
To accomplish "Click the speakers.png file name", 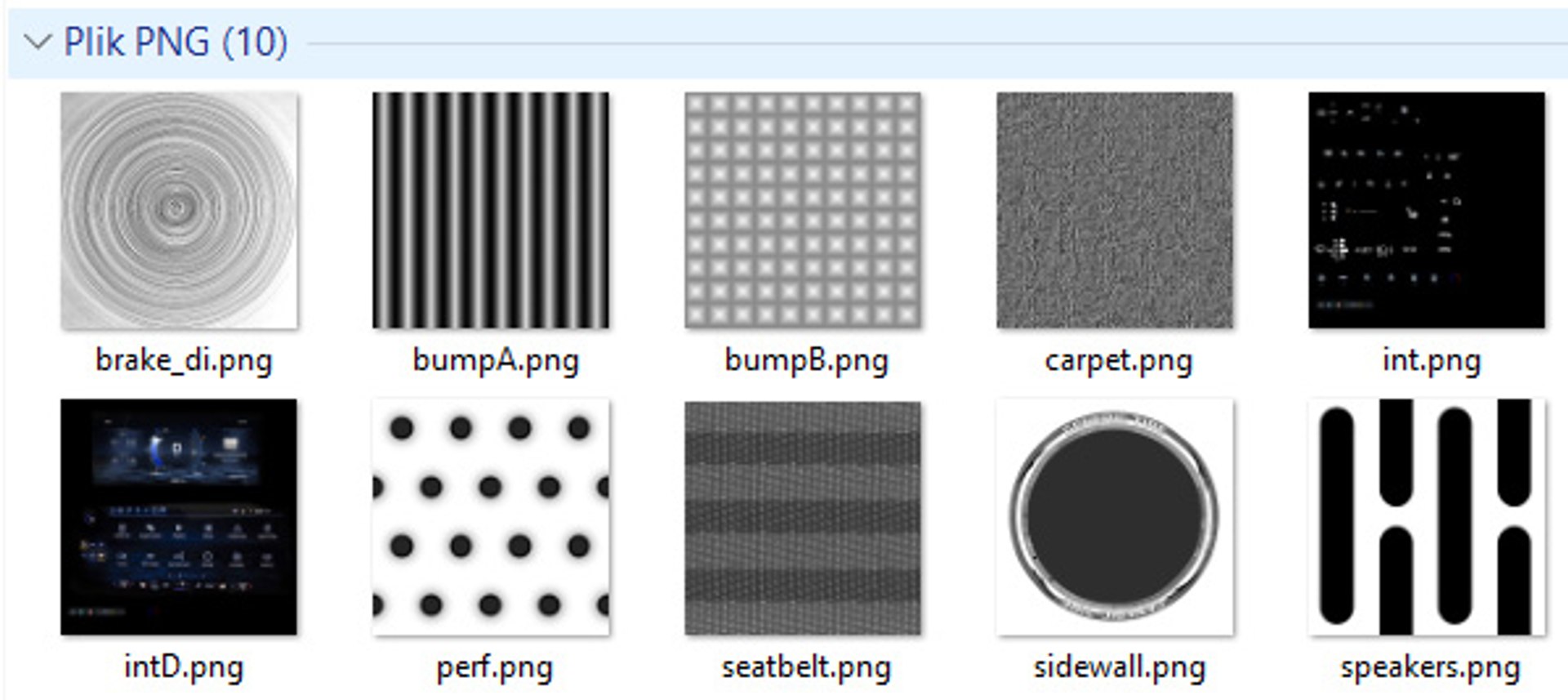I will [x=1431, y=668].
